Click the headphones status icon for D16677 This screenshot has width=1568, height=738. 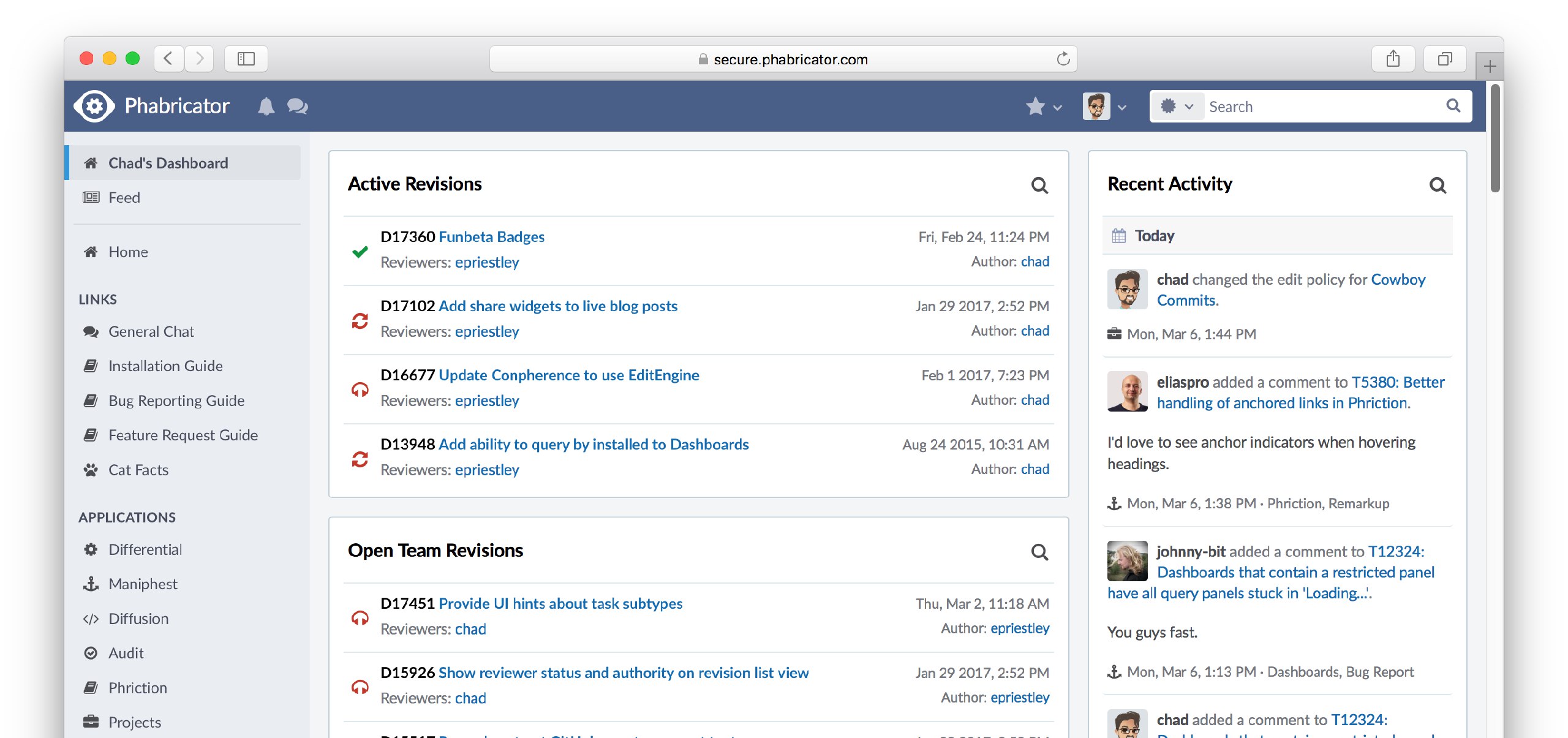click(360, 390)
